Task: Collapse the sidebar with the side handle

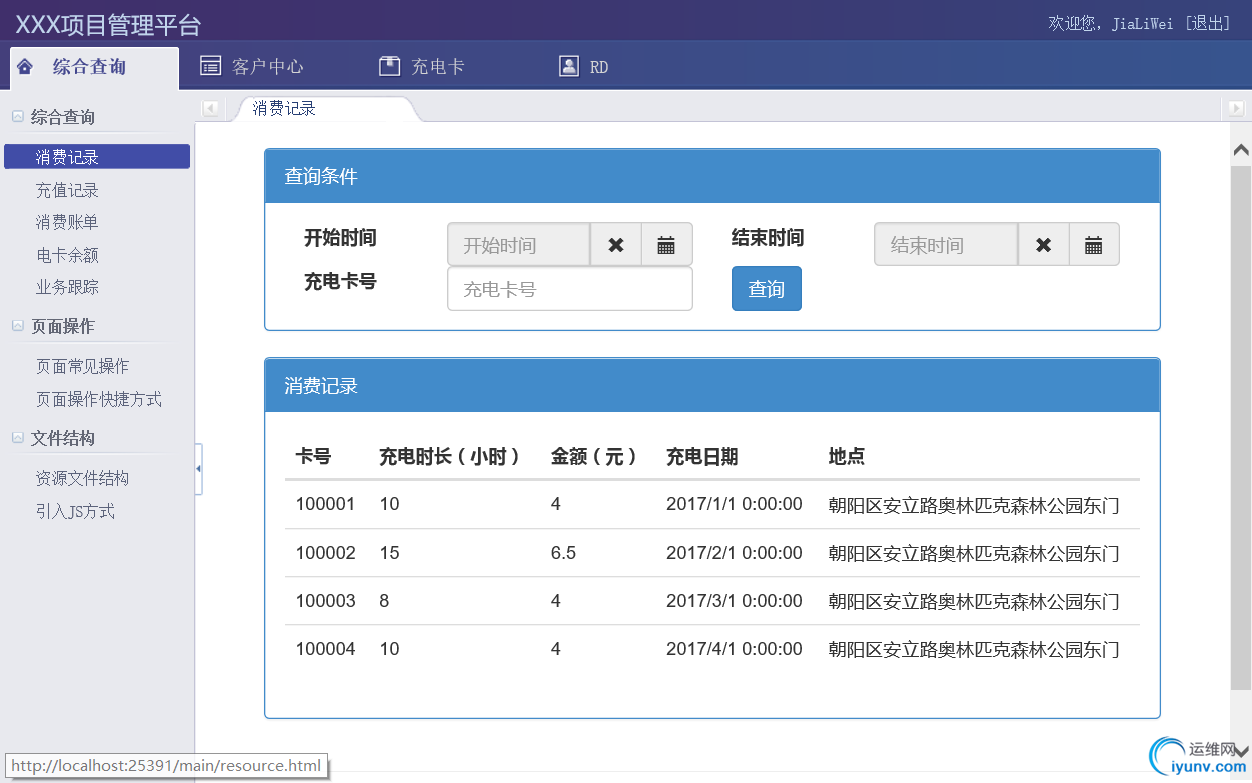Action: 198,468
